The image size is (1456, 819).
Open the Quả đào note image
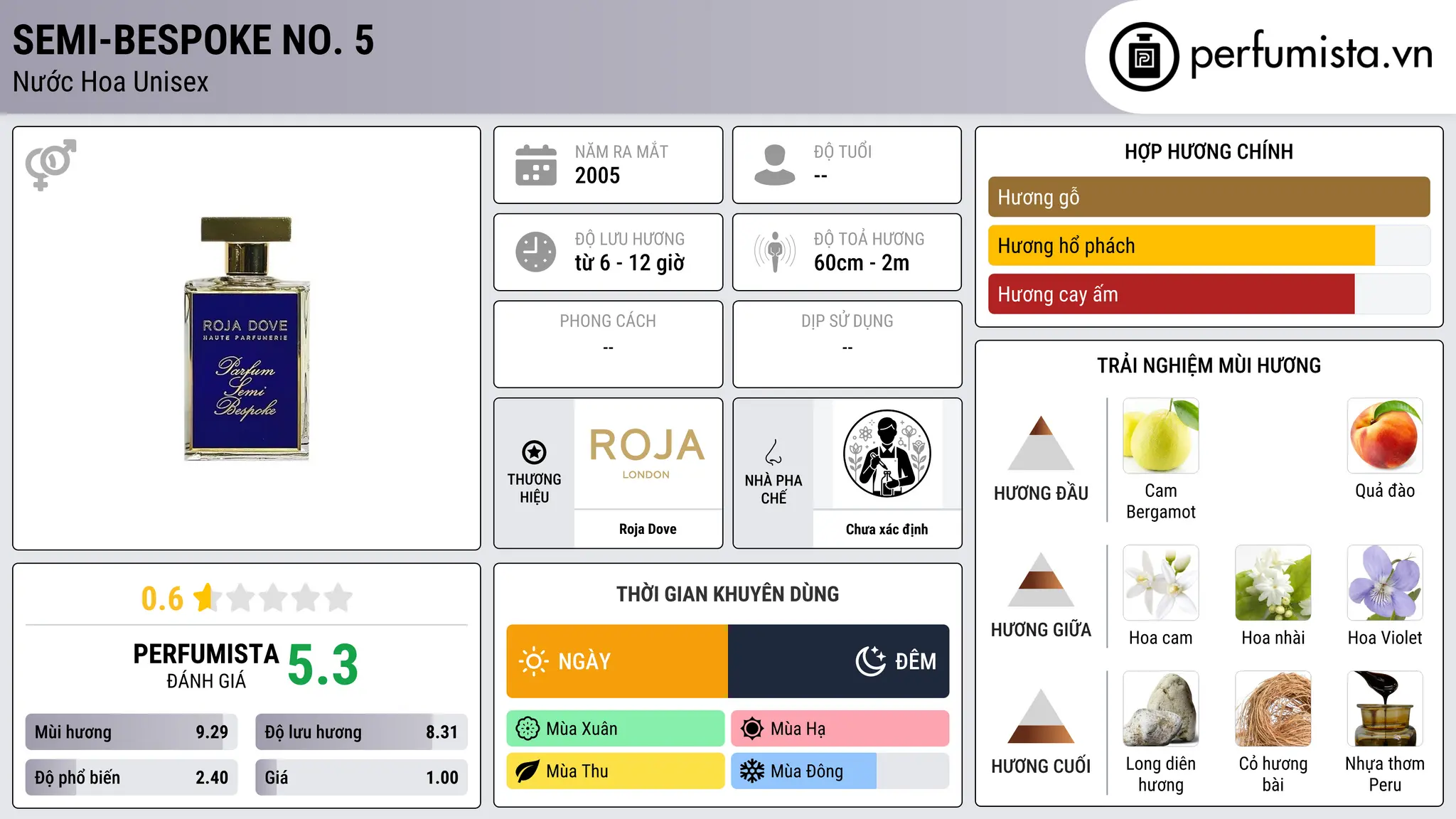1385,436
